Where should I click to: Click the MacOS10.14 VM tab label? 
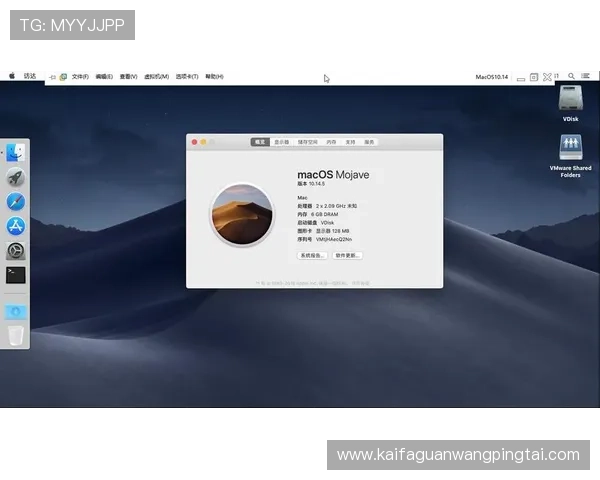(492, 77)
